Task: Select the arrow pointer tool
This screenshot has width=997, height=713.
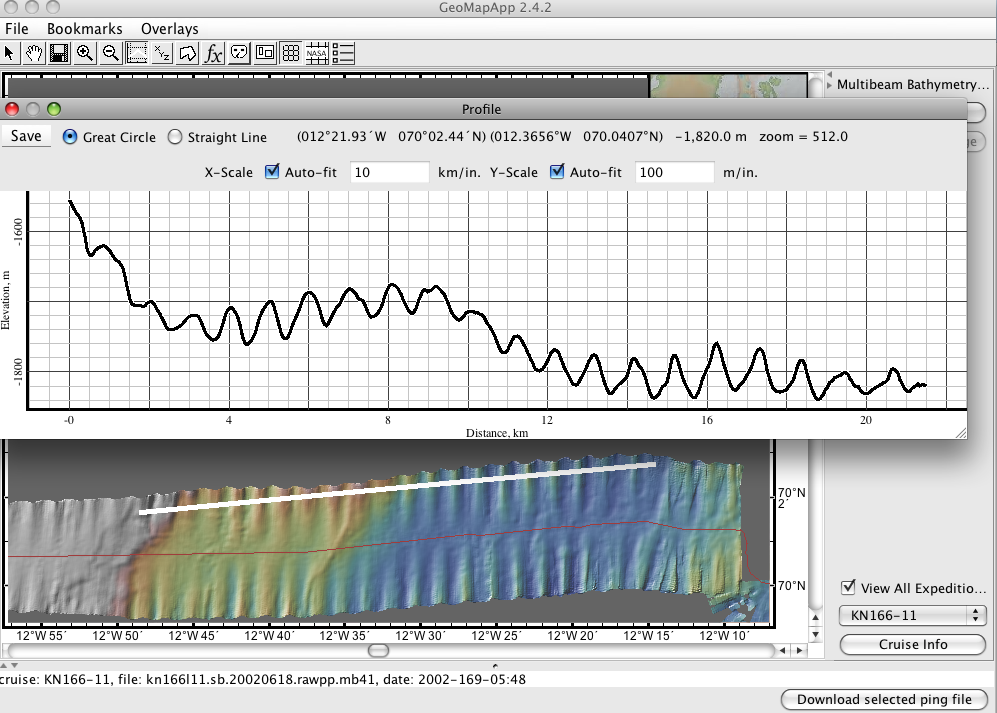Action: coord(10,53)
